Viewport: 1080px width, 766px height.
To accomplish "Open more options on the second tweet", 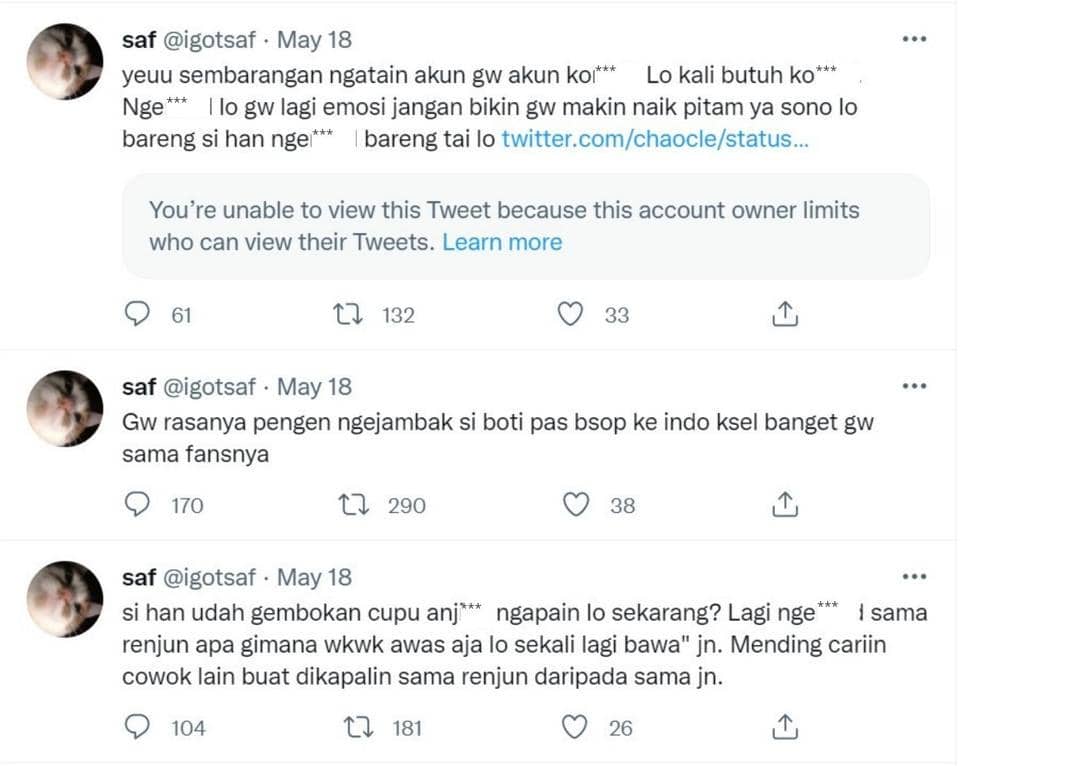I will point(913,384).
